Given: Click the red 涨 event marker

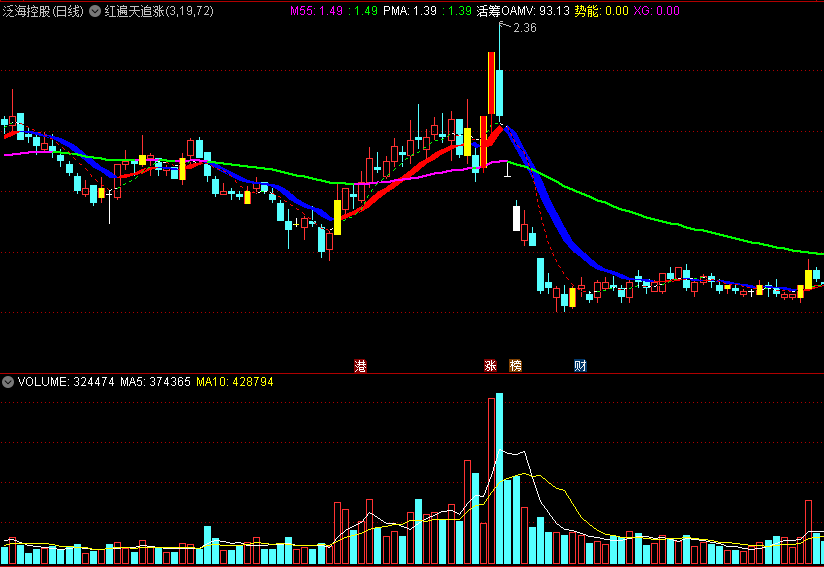Looking at the screenshot, I should 490,366.
